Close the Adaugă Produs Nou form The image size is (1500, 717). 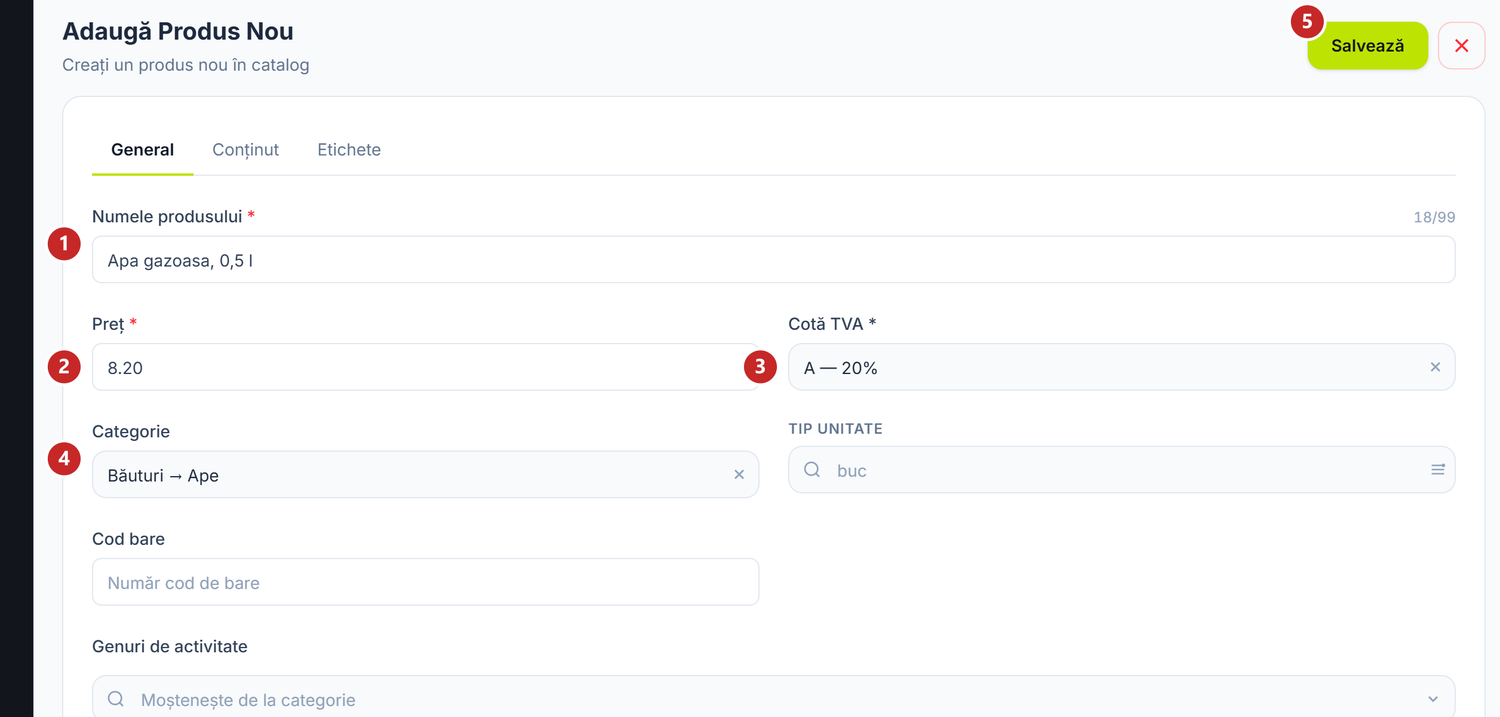coord(1462,46)
